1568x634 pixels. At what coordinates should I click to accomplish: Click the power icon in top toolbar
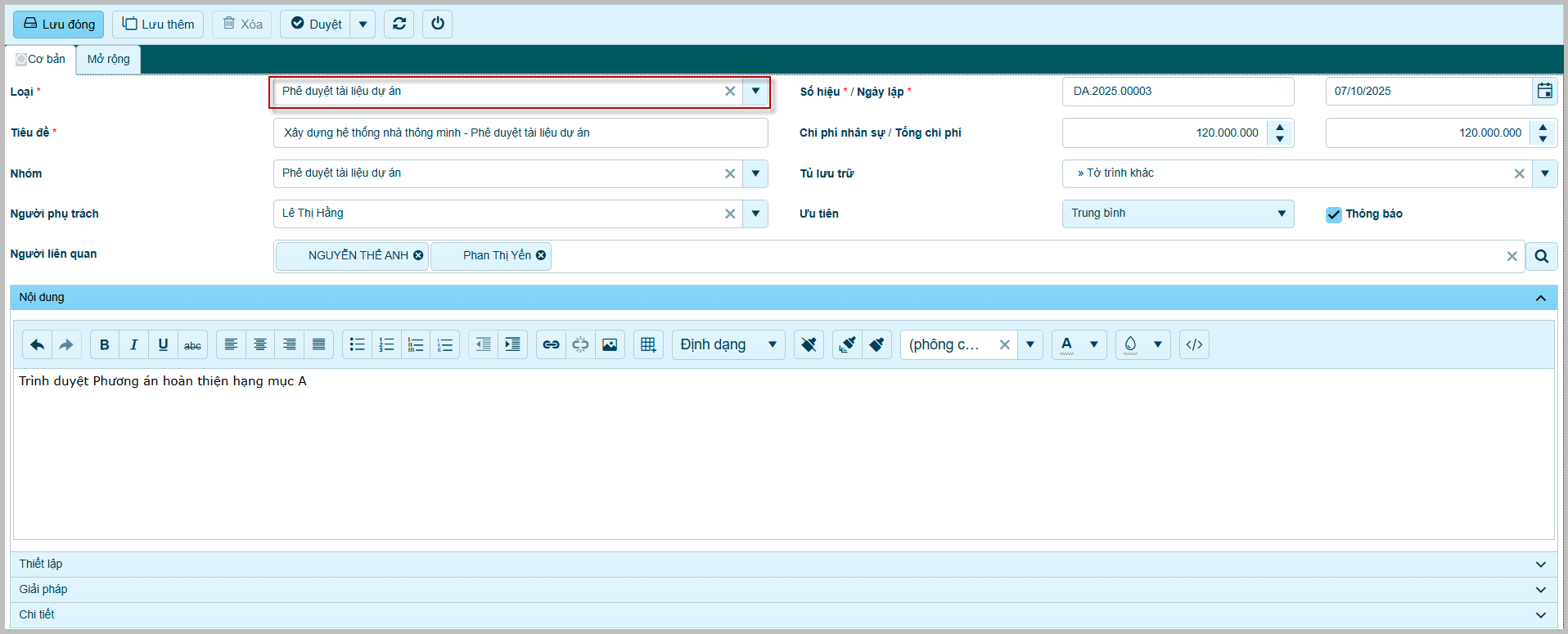[438, 24]
